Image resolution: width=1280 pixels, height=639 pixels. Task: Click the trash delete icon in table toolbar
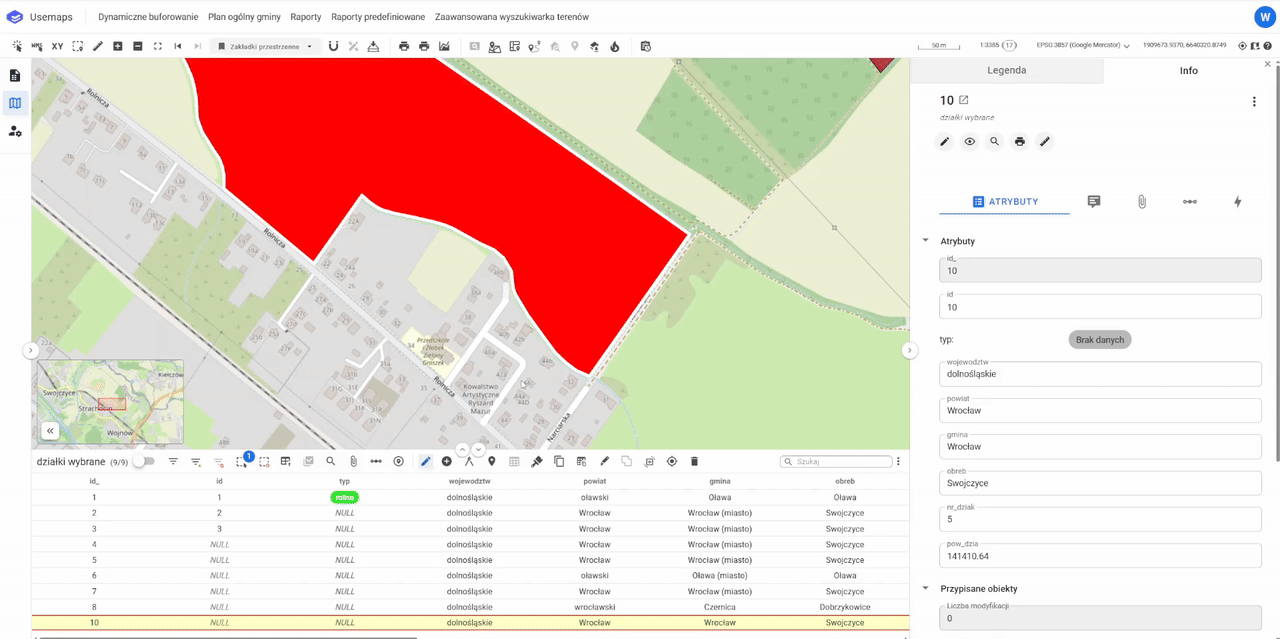point(695,461)
